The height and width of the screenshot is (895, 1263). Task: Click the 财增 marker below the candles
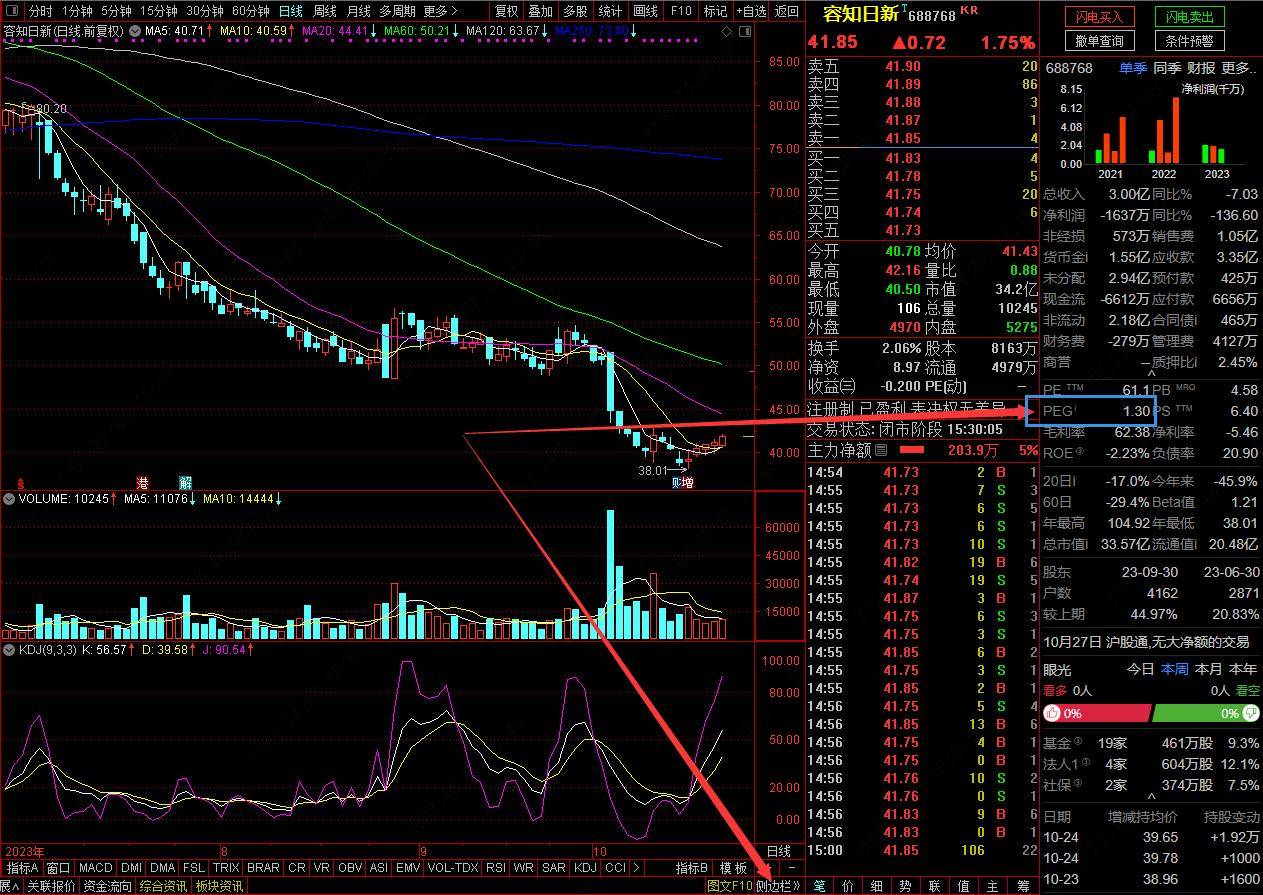683,483
